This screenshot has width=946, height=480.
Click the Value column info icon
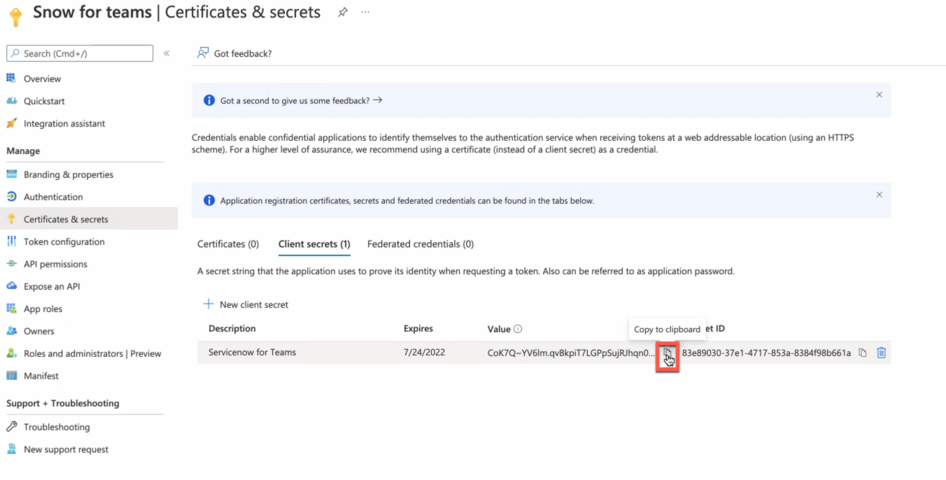click(518, 329)
